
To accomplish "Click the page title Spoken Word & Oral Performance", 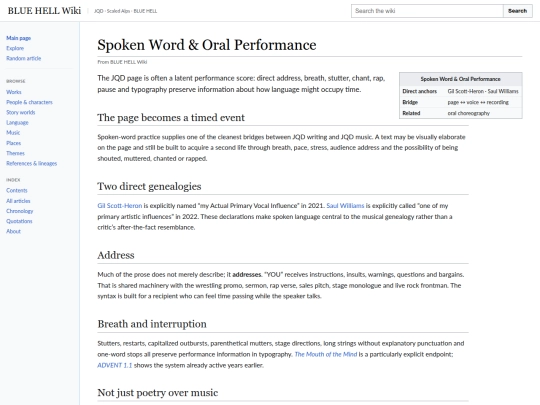I will pos(207,45).
